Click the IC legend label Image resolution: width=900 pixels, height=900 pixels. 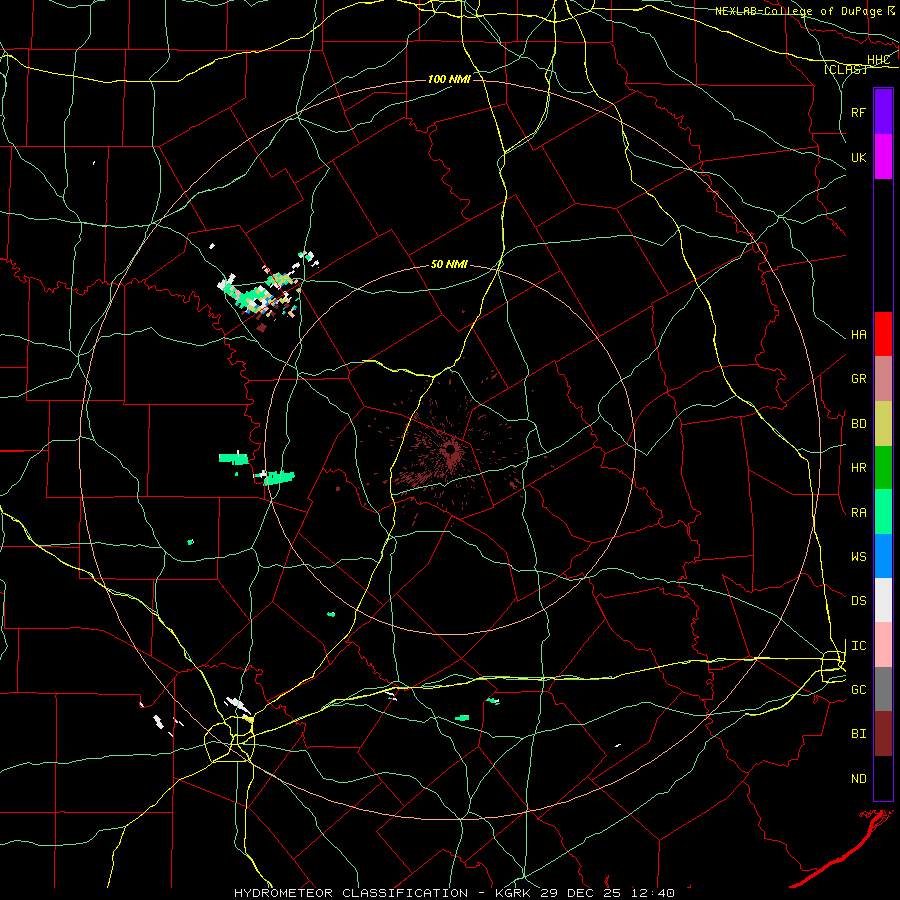tap(858, 646)
